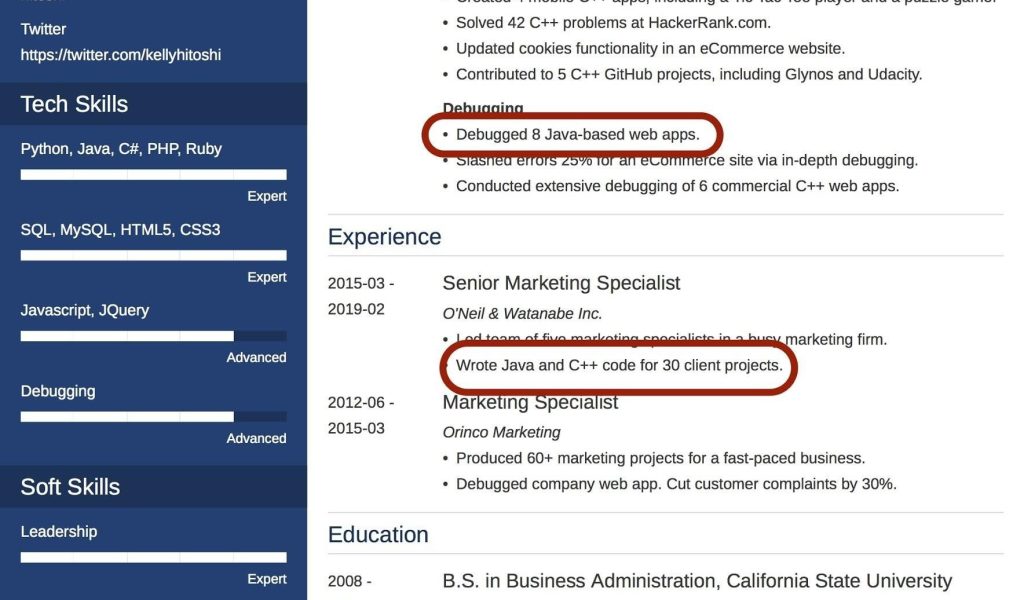Click the bold Debugging subheading above the bullets
Viewport: 1024px width, 600px height.
483,108
